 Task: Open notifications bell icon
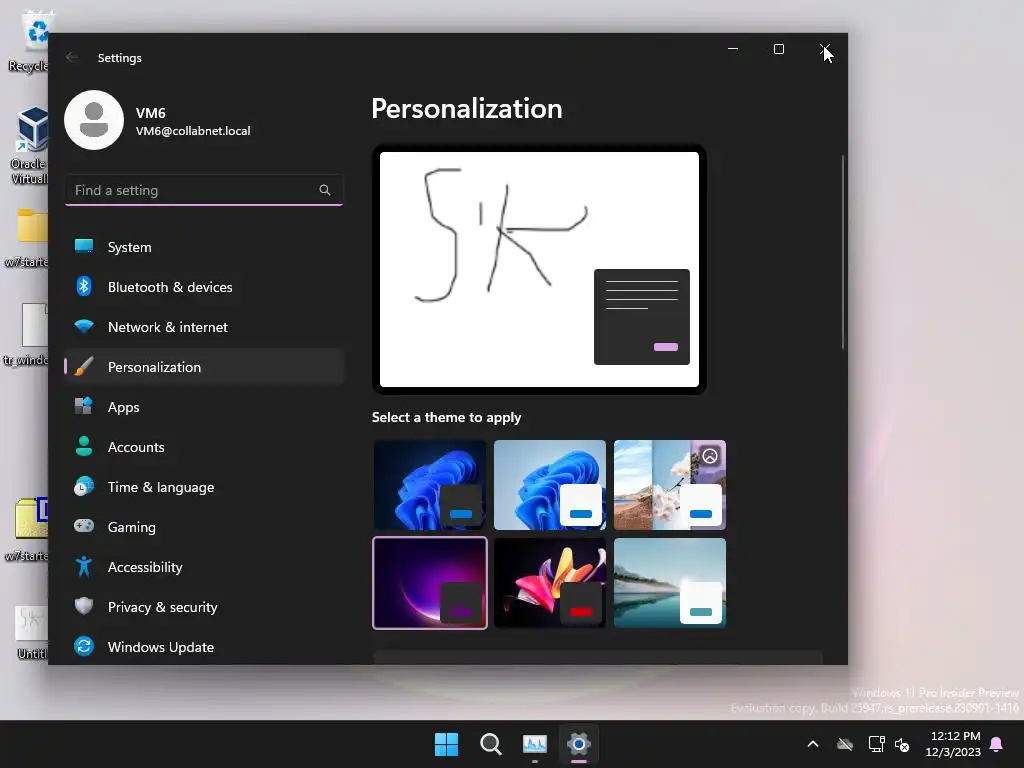click(x=997, y=744)
